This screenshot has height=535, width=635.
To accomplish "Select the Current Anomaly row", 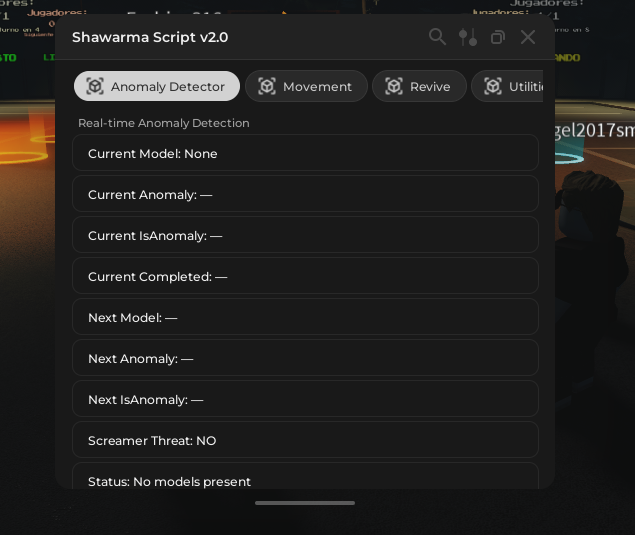I will coord(305,194).
